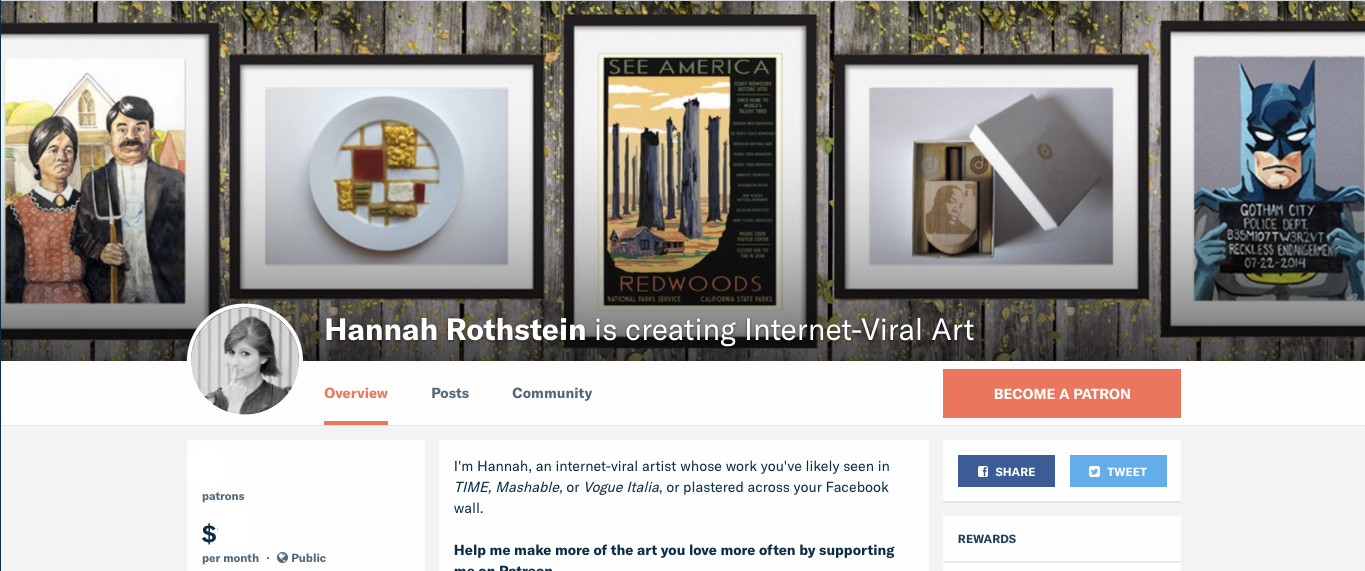The height and width of the screenshot is (571, 1365).
Task: Open Hannah Rothstein's profile avatar
Action: pos(245,361)
